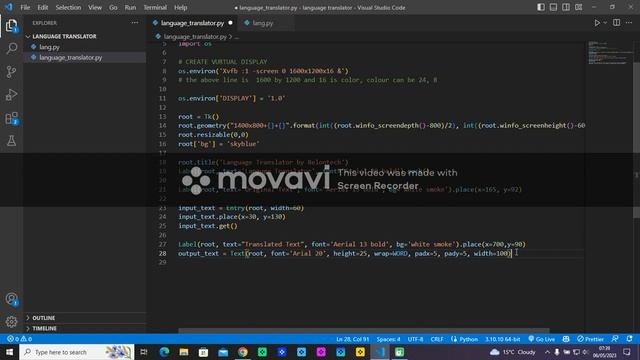
Task: Open the Windows Start menu
Action: click(9, 352)
